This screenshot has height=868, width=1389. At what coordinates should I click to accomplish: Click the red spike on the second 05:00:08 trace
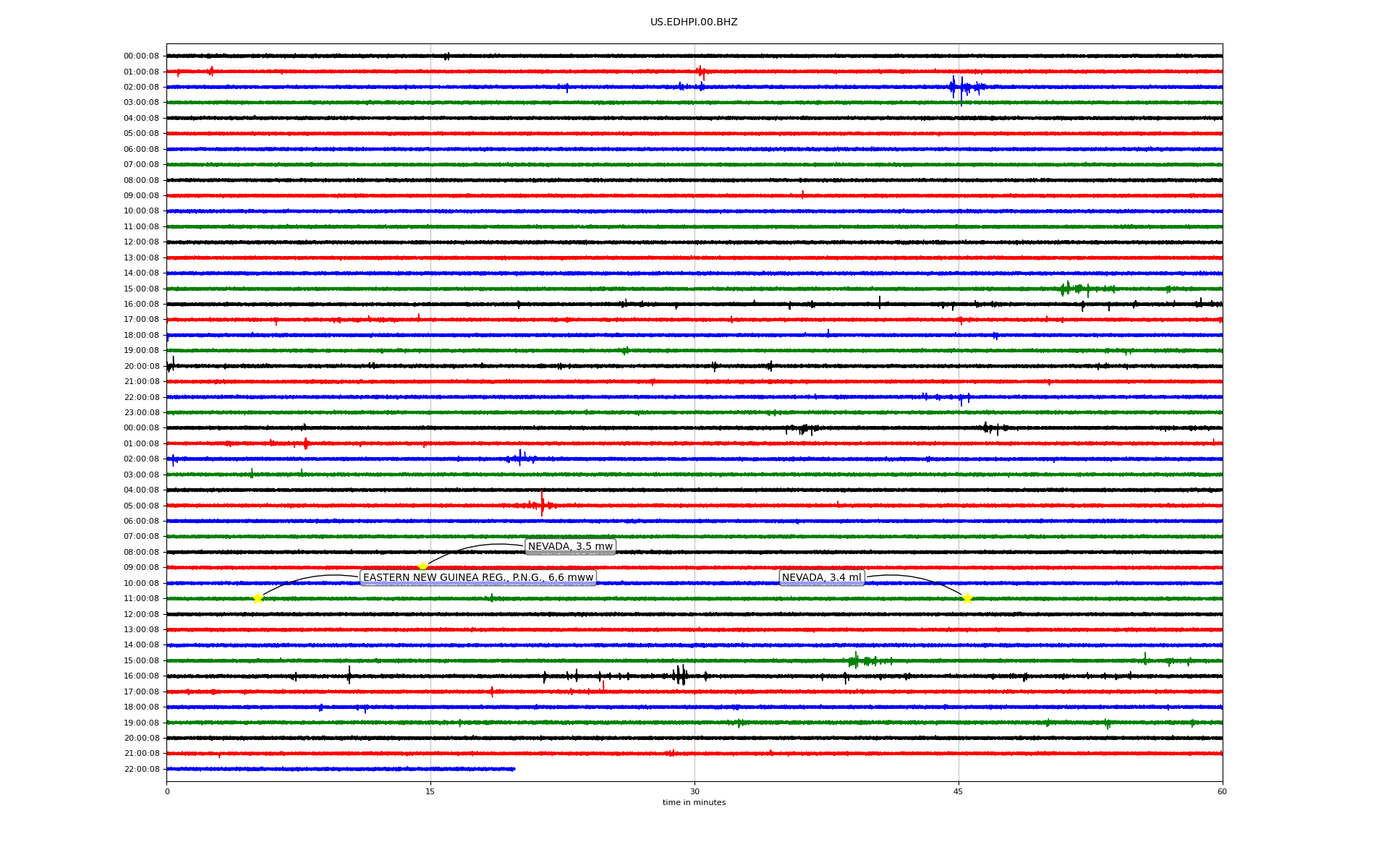pos(542,504)
